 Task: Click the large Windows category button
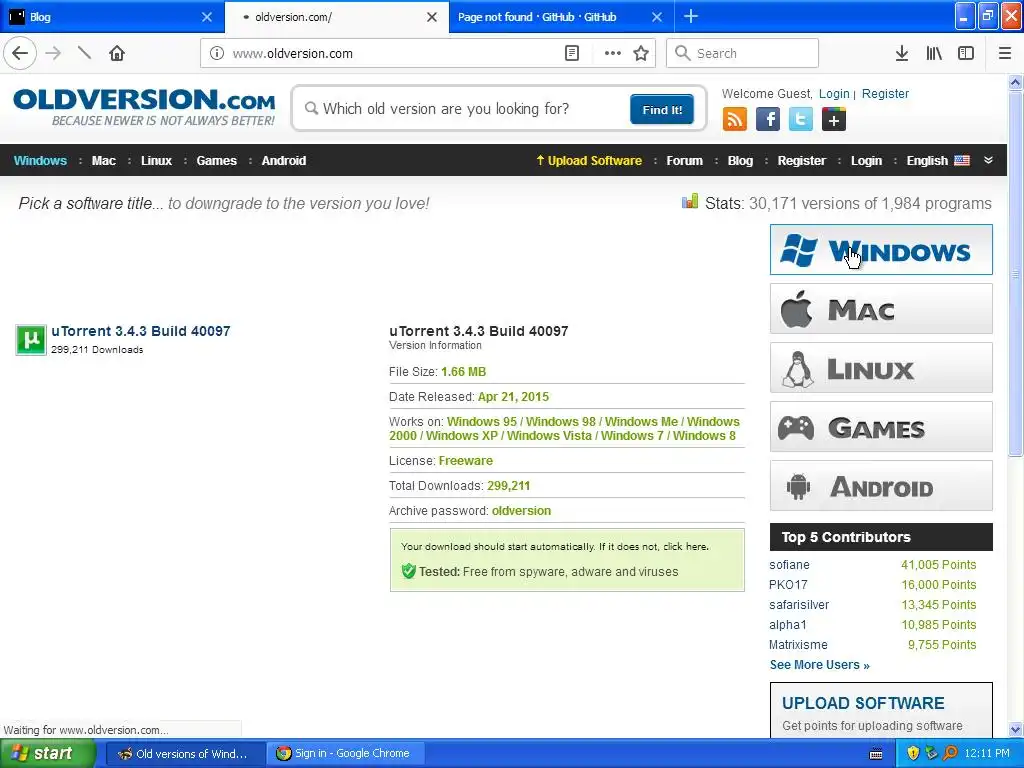881,249
